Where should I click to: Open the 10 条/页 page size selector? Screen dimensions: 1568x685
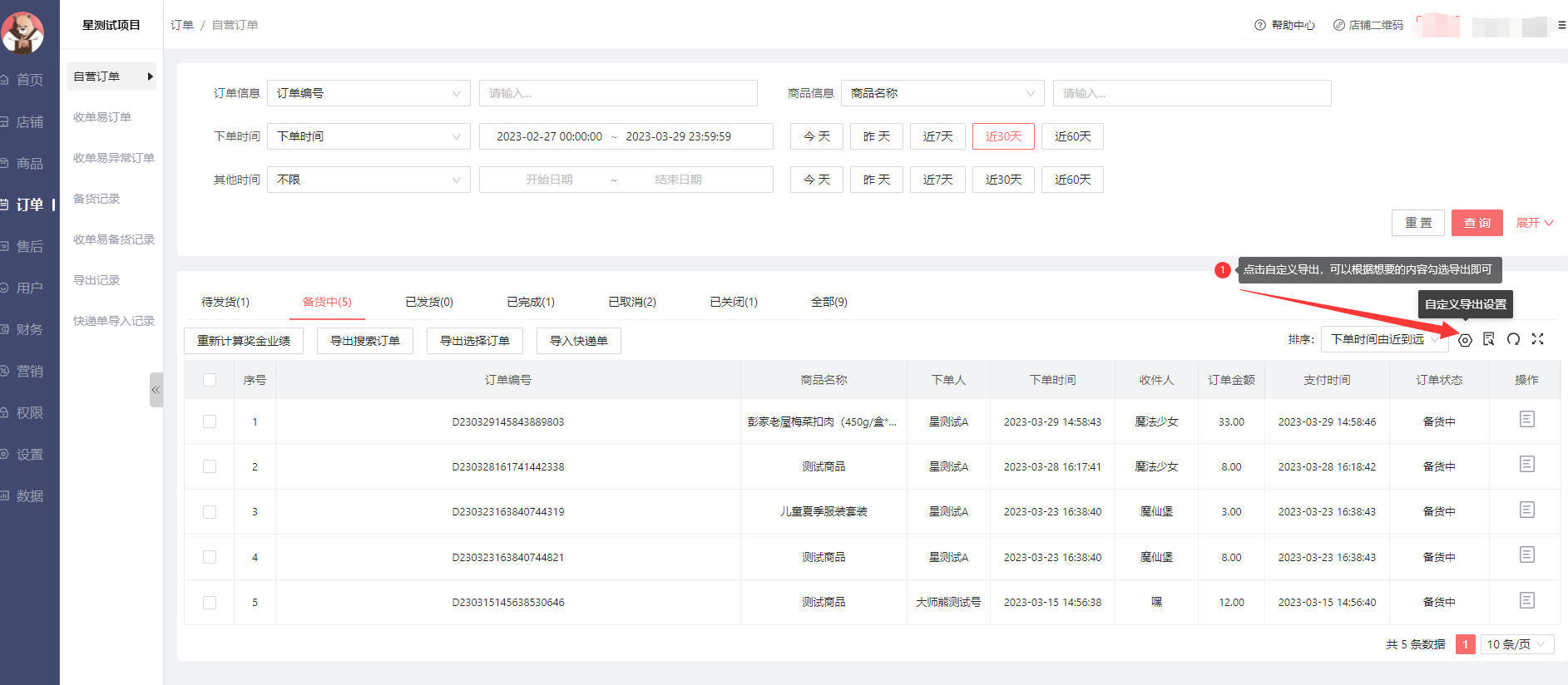(1516, 644)
